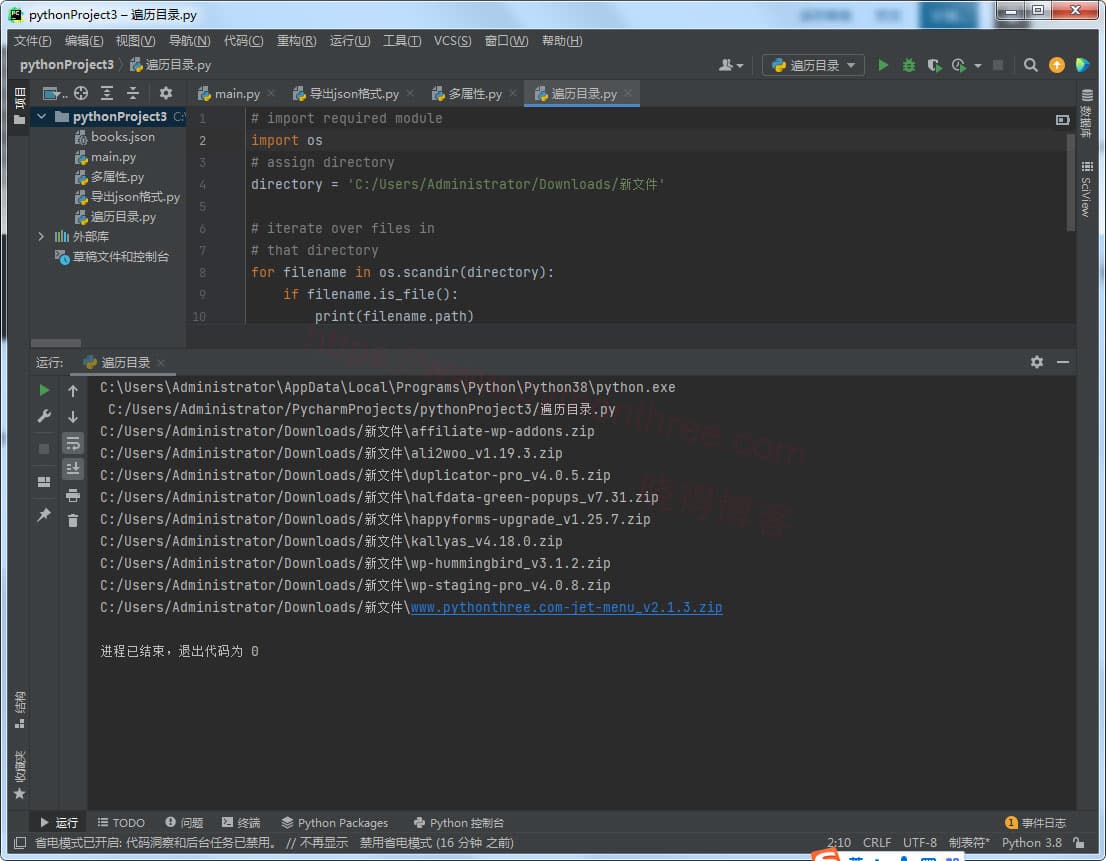Expand all in project panel

[107, 93]
